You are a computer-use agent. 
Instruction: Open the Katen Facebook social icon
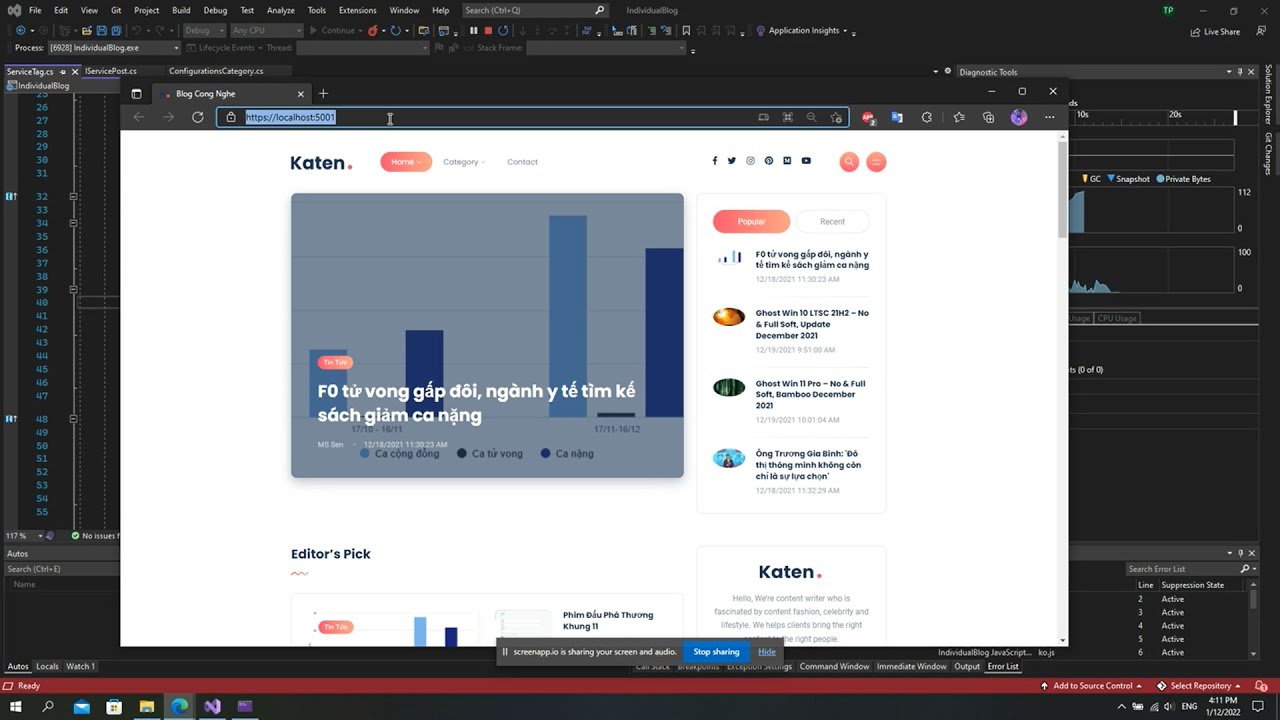(714, 161)
